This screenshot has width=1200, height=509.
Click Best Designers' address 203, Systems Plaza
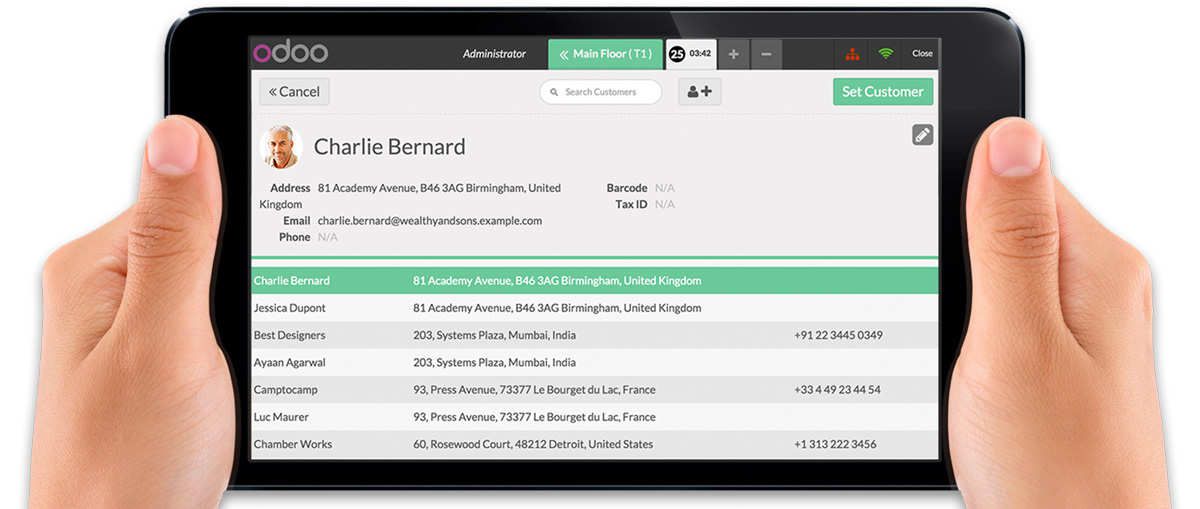(x=494, y=335)
